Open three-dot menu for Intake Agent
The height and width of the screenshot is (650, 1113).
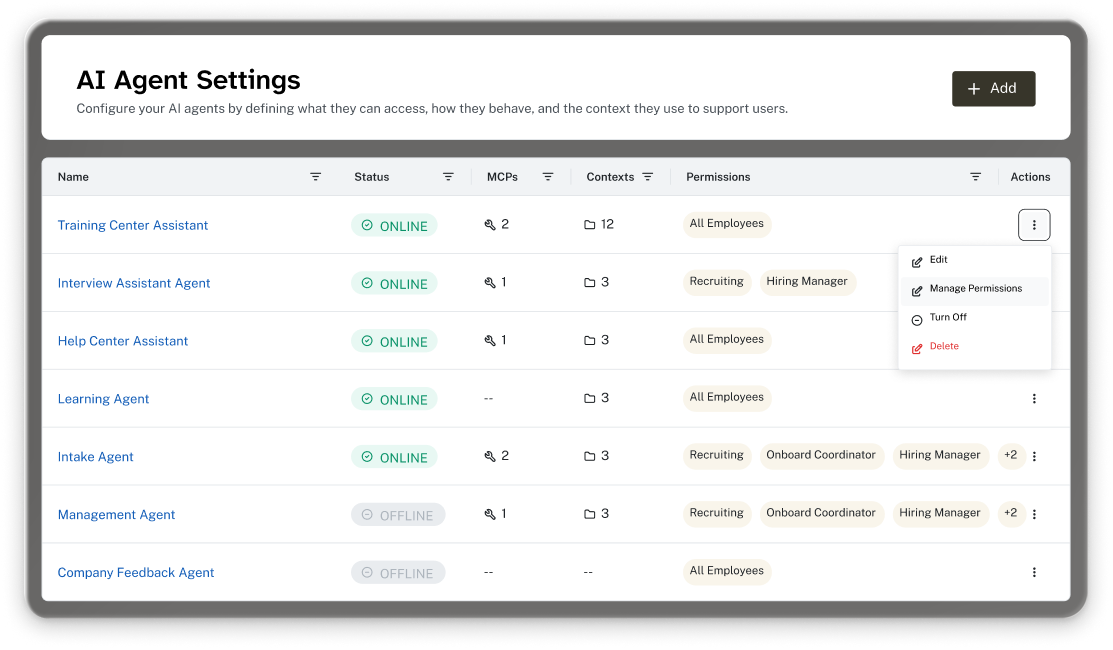tap(1033, 457)
